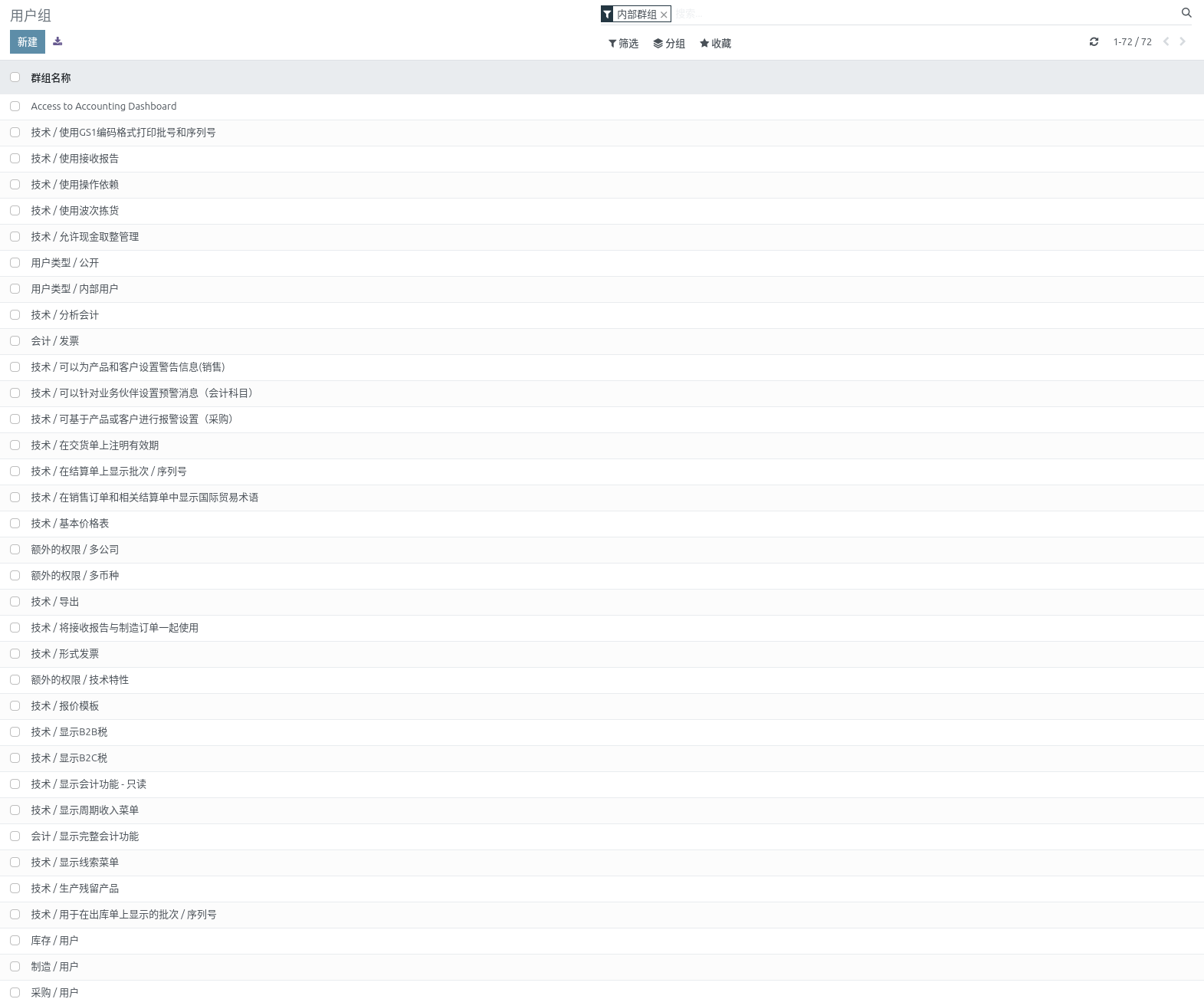This screenshot has width=1204, height=999.
Task: Check the 会计 / 发票 row checkbox
Action: 15,341
